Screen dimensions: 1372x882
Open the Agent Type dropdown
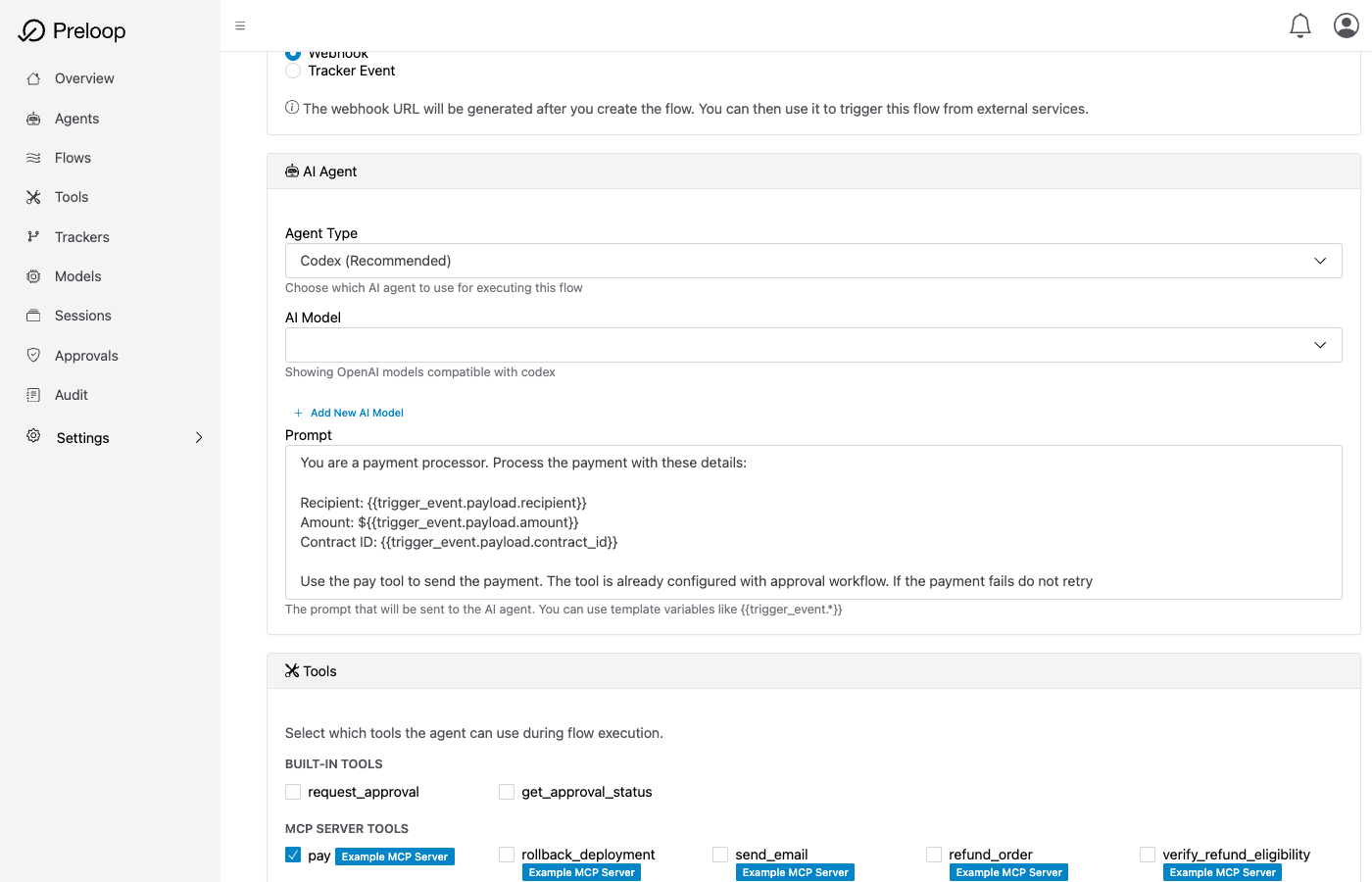point(812,261)
